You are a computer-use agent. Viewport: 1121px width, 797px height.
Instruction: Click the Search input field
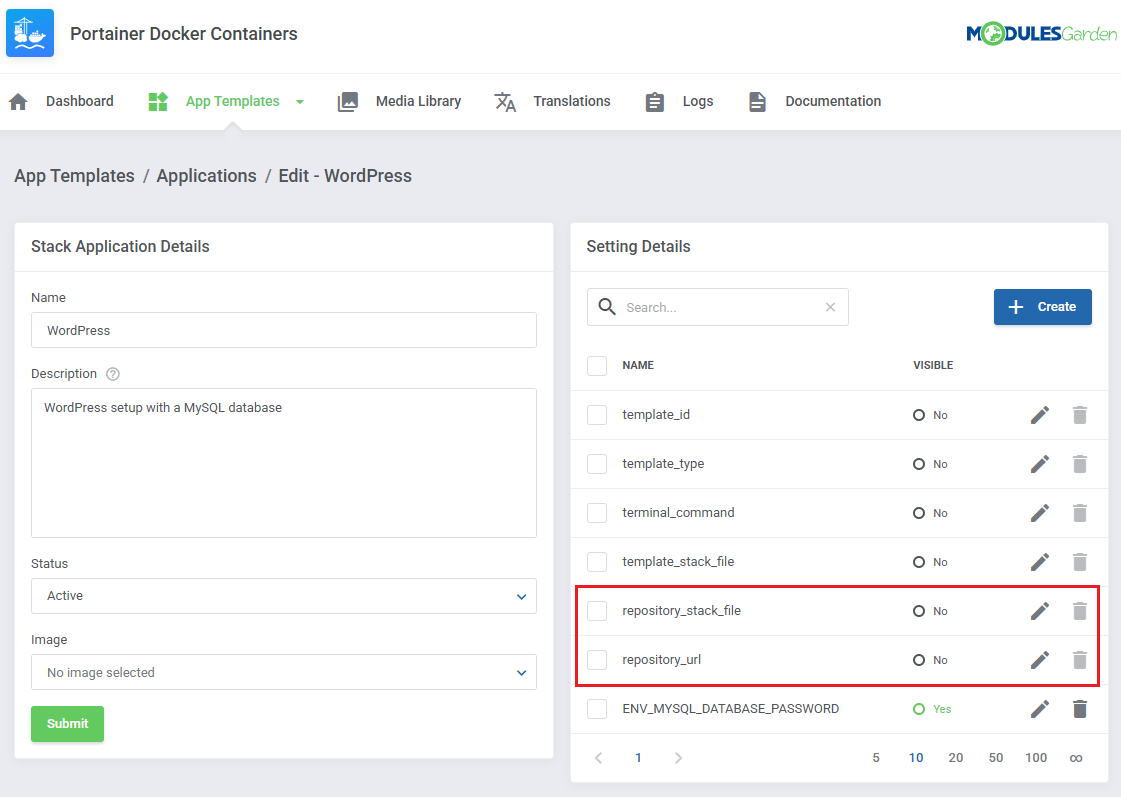718,307
